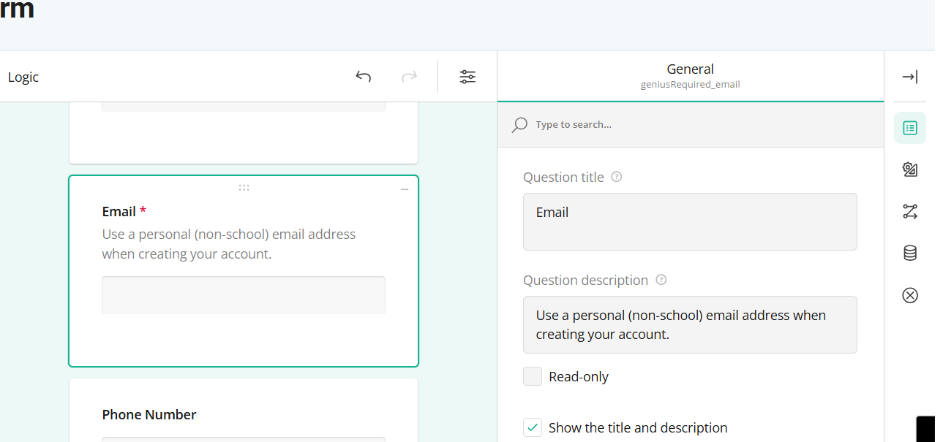Open the validation circled-X icon section
The height and width of the screenshot is (442, 936).
coord(910,295)
